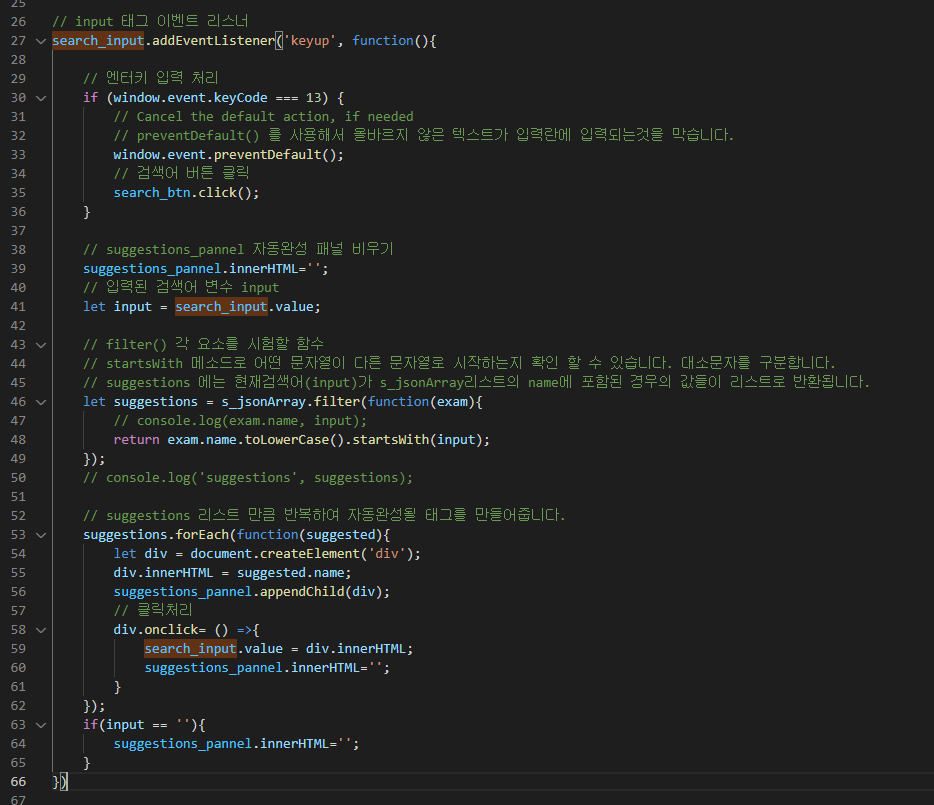The height and width of the screenshot is (805, 934).
Task: Click suggestions_pannel on line 39
Action: pyautogui.click(x=152, y=269)
